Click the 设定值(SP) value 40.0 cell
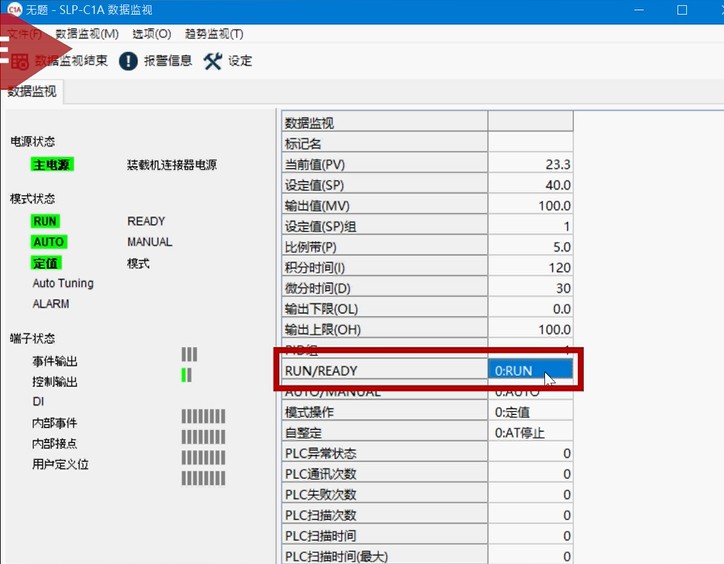Image resolution: width=724 pixels, height=564 pixels. pyautogui.click(x=530, y=185)
